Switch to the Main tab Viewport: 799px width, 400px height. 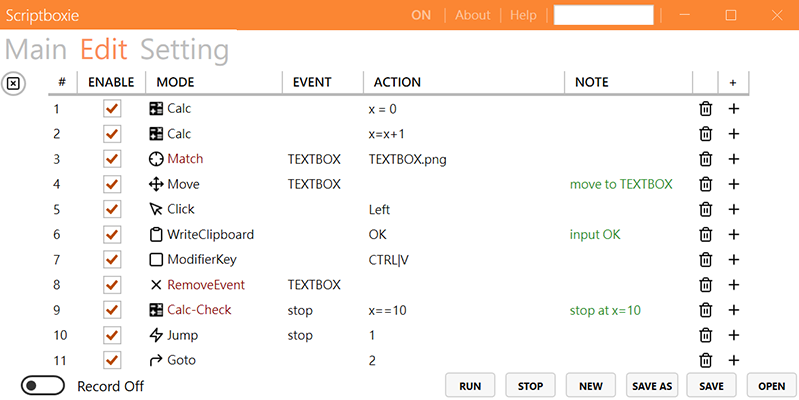(36, 50)
